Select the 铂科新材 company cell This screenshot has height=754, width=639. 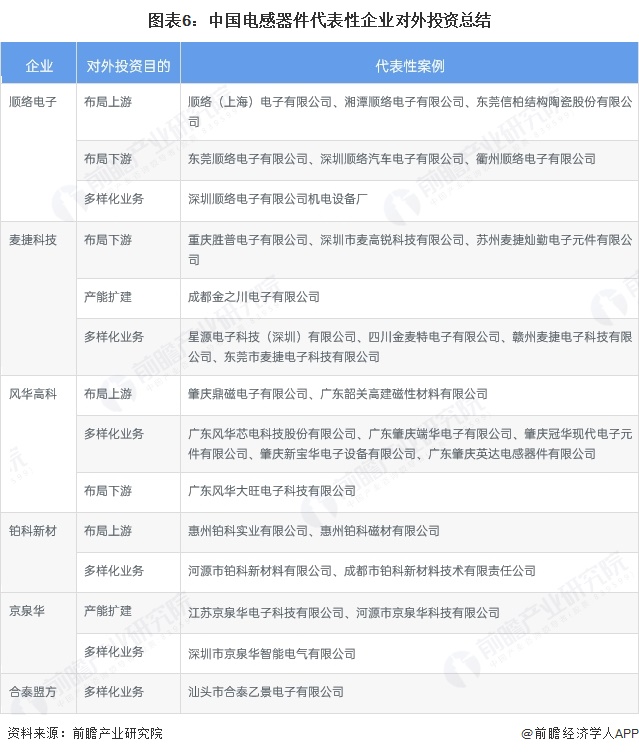pos(33,531)
